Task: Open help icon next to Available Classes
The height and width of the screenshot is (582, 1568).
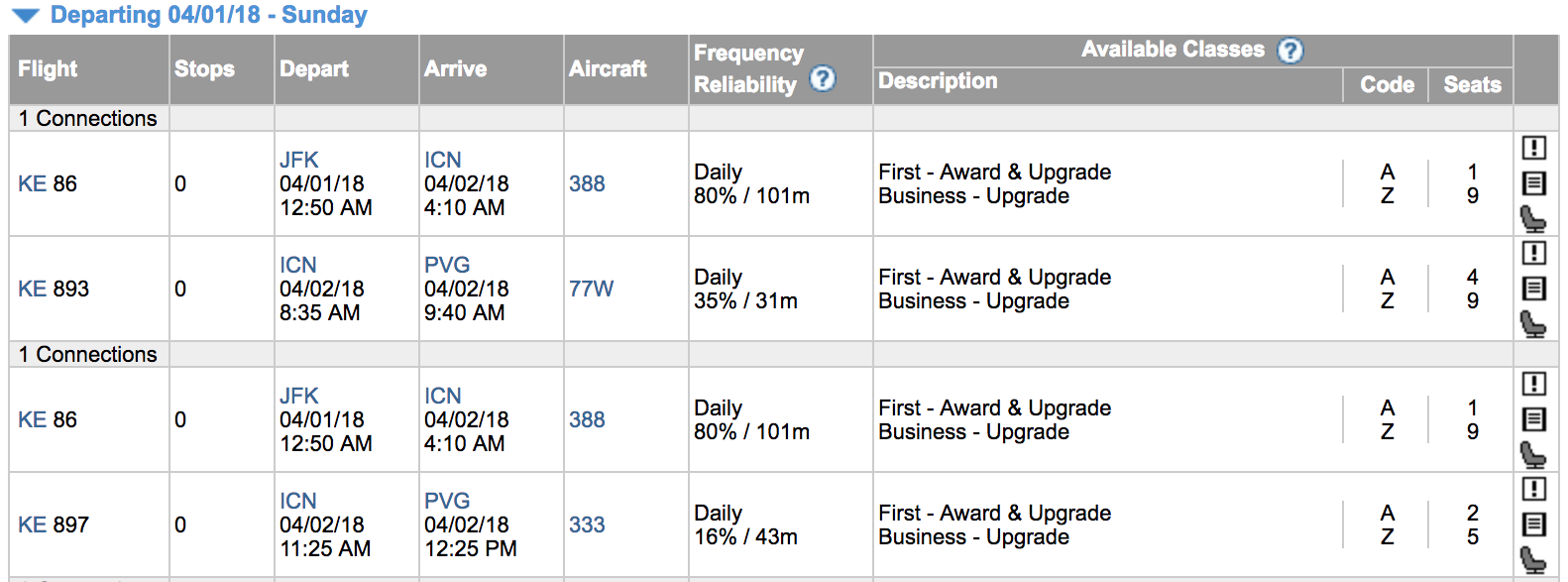Action: point(1289,51)
